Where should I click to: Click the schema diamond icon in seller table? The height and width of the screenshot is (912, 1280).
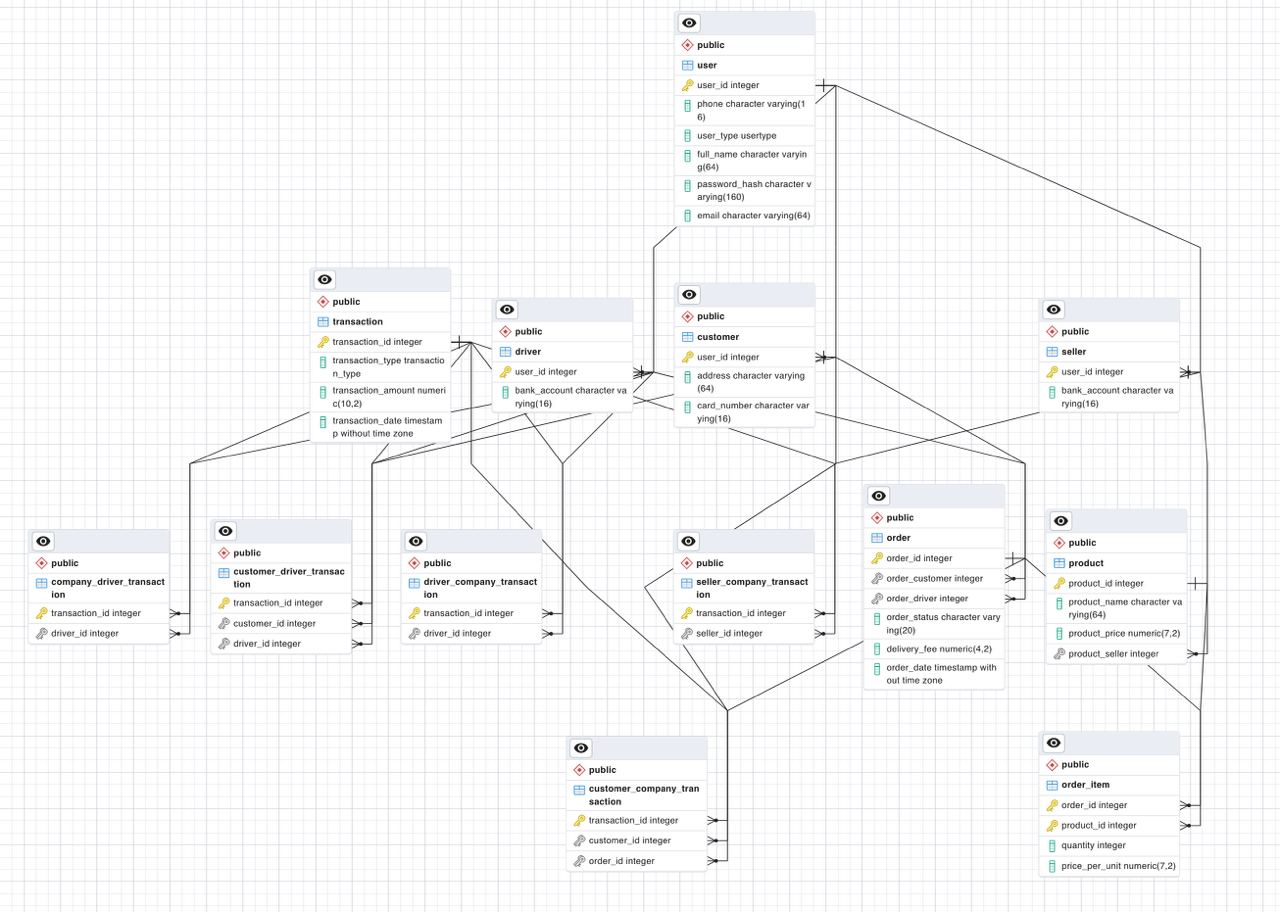click(1052, 332)
